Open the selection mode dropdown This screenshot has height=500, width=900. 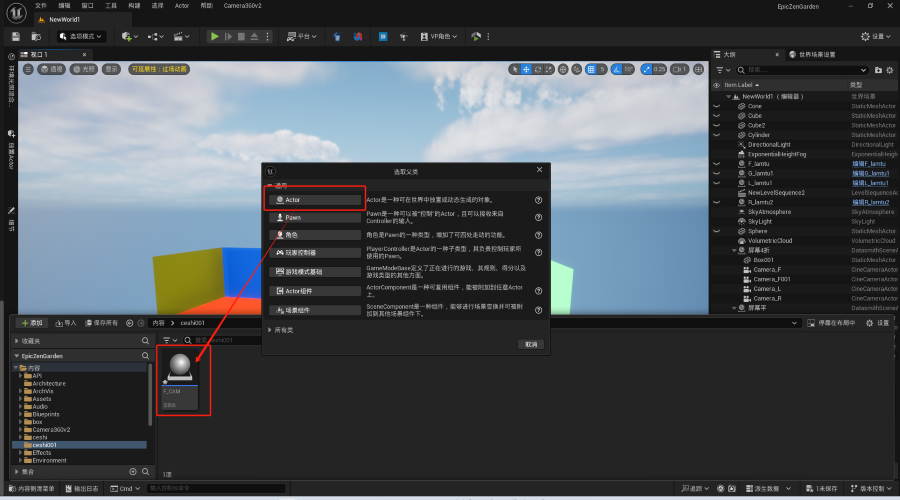pyautogui.click(x=80, y=37)
